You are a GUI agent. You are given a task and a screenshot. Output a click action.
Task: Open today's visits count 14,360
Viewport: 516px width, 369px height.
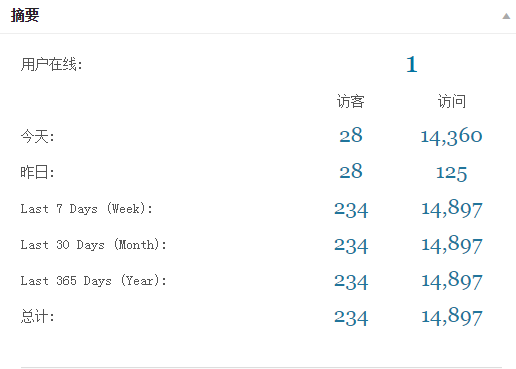pos(451,136)
